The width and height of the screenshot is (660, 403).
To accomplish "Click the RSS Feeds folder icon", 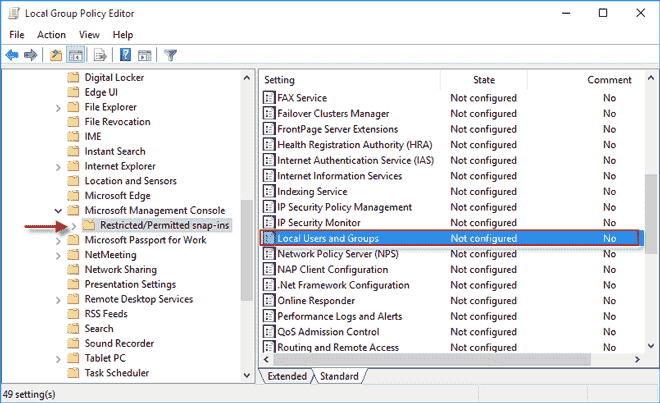I will click(73, 314).
